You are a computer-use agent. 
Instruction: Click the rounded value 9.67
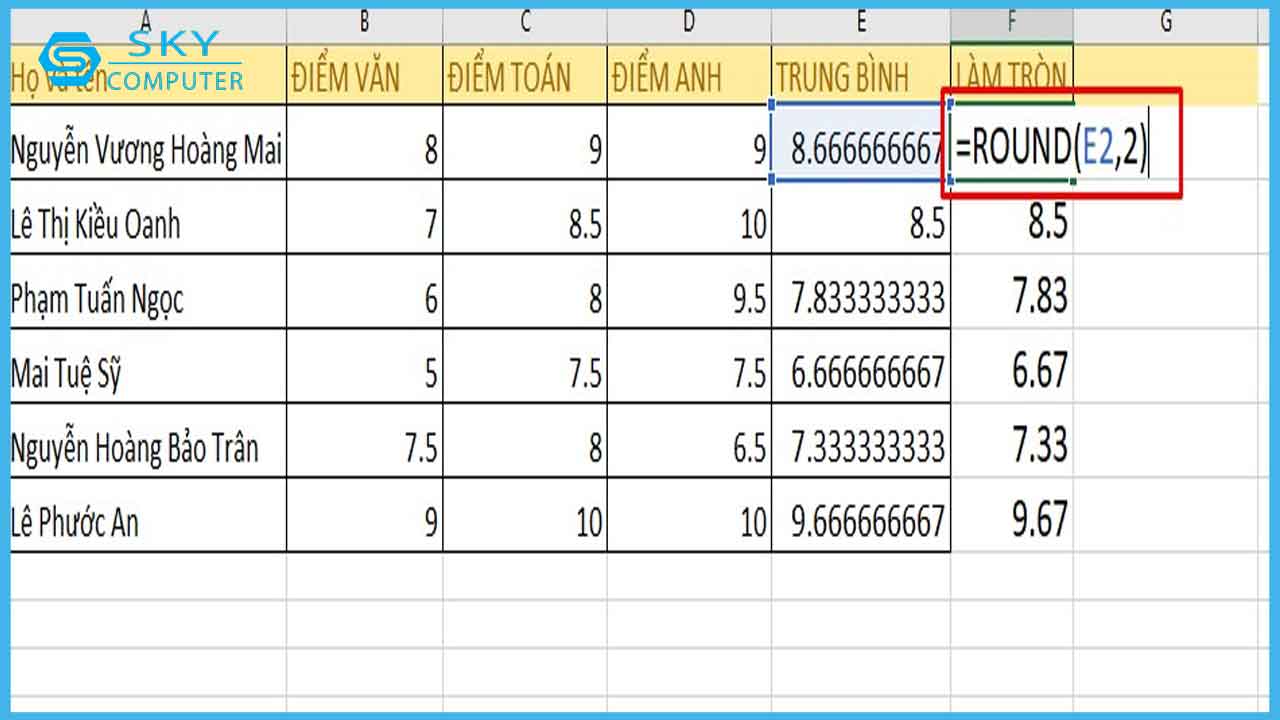coord(1012,514)
